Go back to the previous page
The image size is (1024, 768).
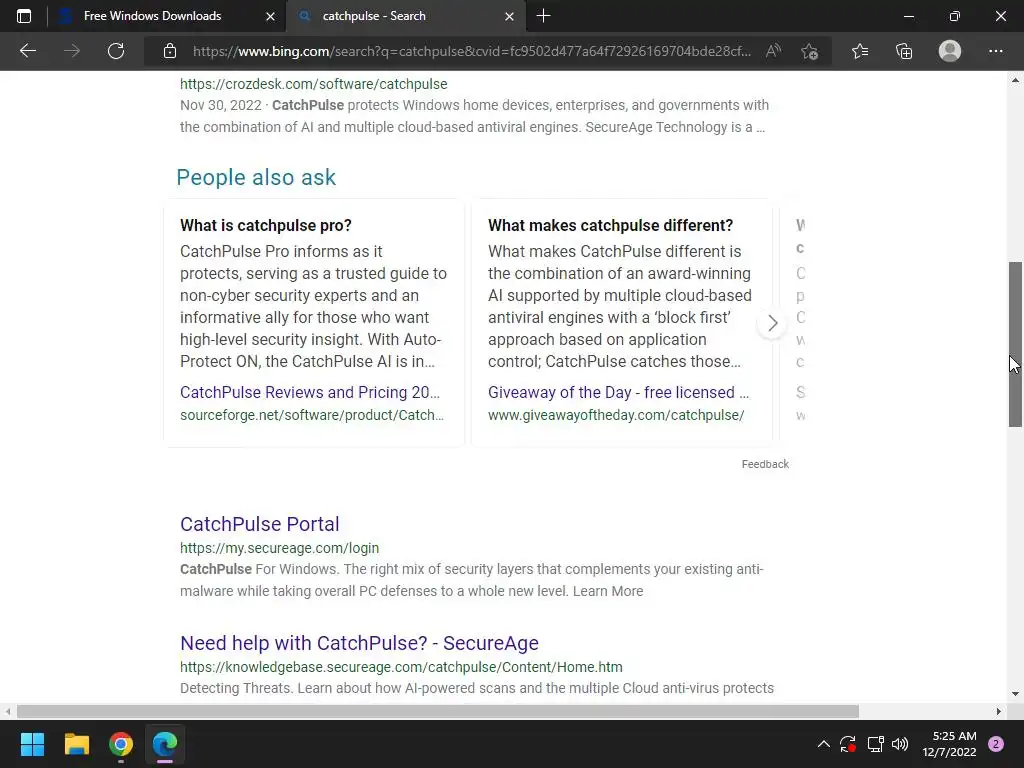[x=27, y=51]
